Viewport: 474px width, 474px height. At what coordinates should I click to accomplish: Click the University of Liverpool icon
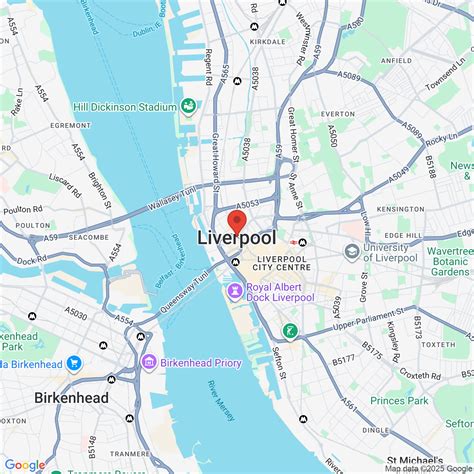coord(352,252)
